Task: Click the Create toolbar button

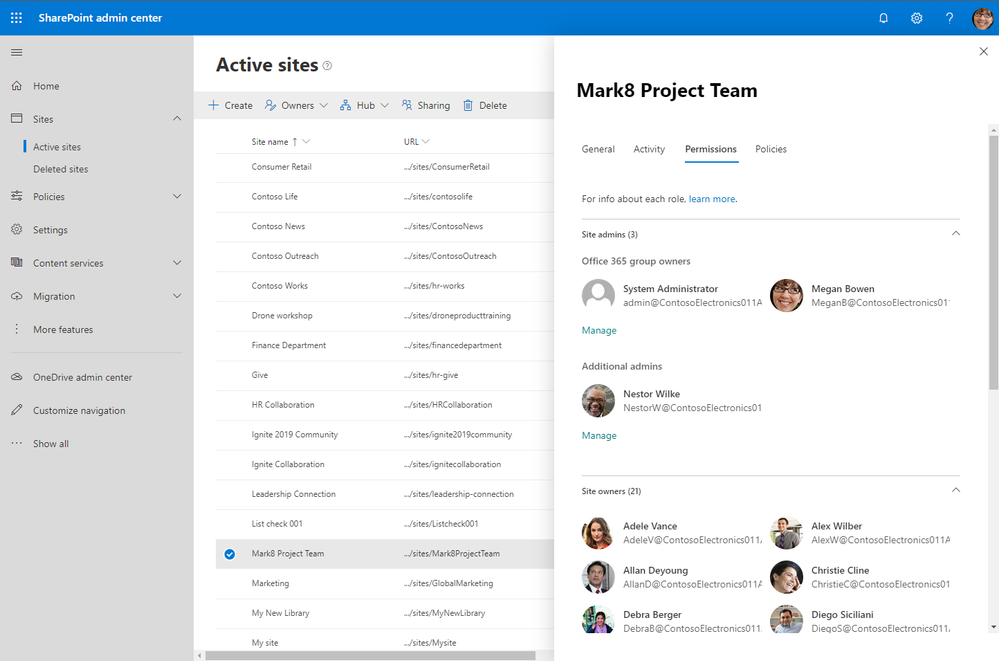Action: 230,105
